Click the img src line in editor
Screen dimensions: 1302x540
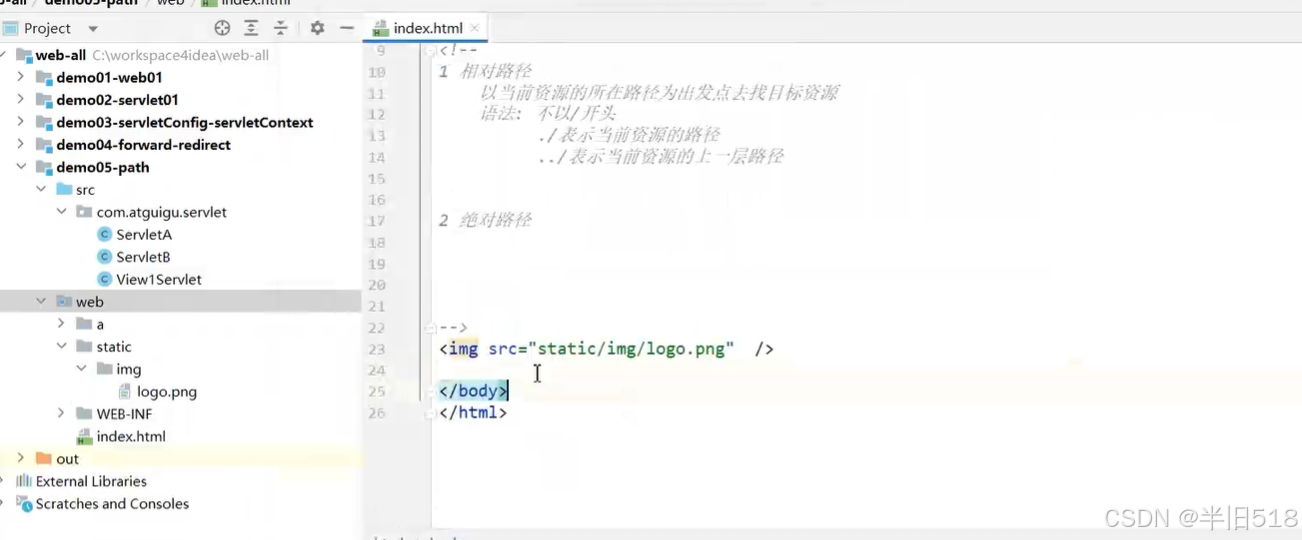(x=605, y=349)
